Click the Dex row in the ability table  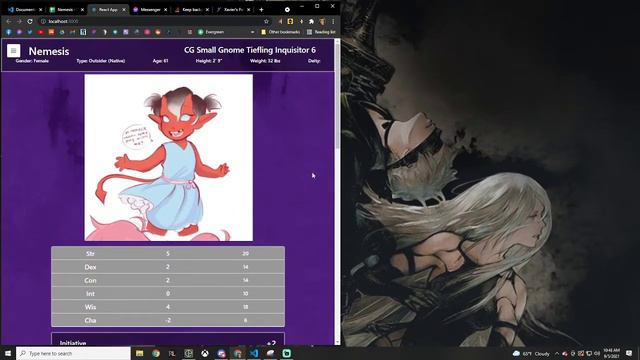(168, 267)
